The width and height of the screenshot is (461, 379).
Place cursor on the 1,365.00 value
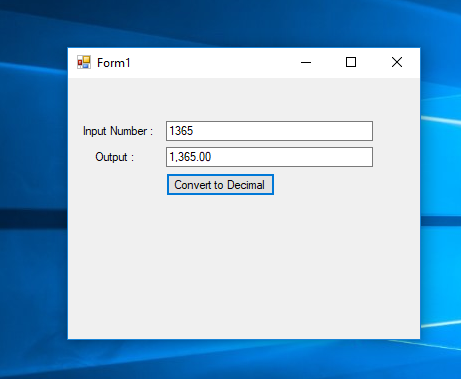tap(190, 157)
